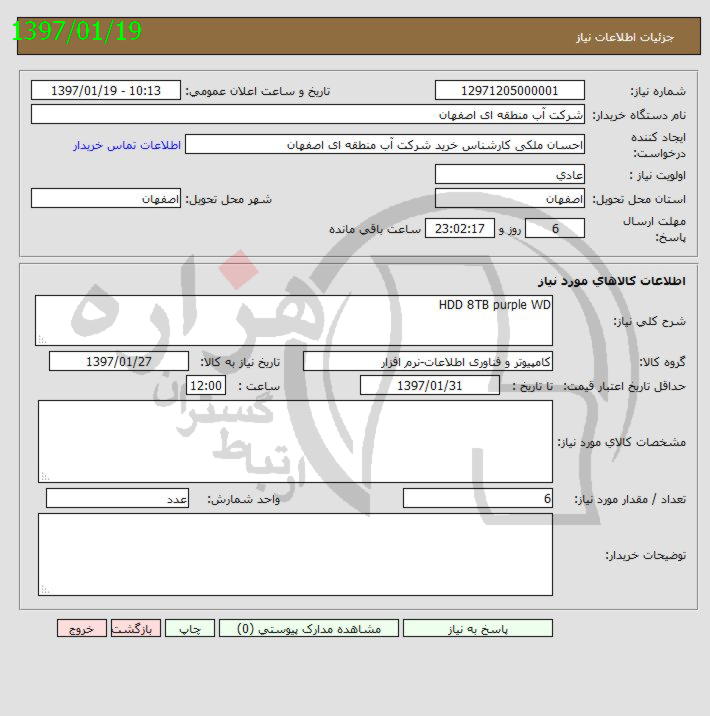Click the remaining time field 23:02:17
The width and height of the screenshot is (710, 716).
460,229
